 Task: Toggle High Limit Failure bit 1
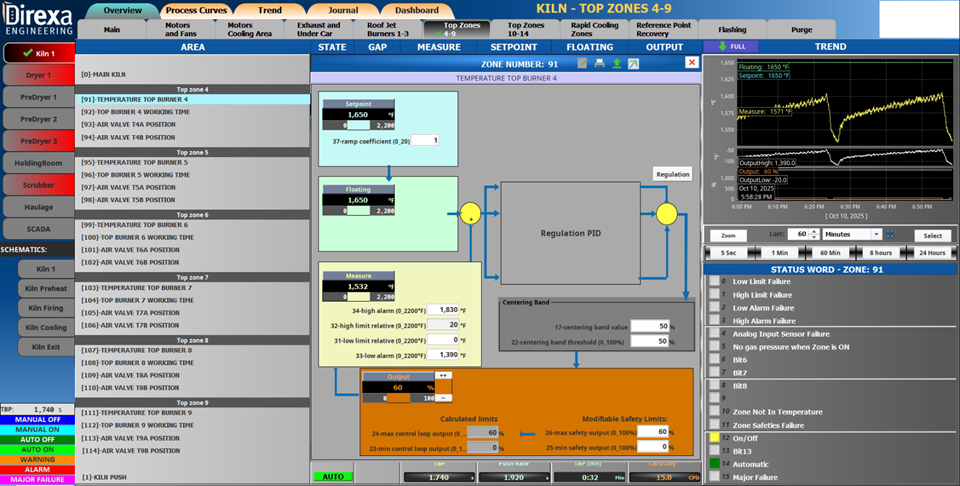[x=714, y=294]
